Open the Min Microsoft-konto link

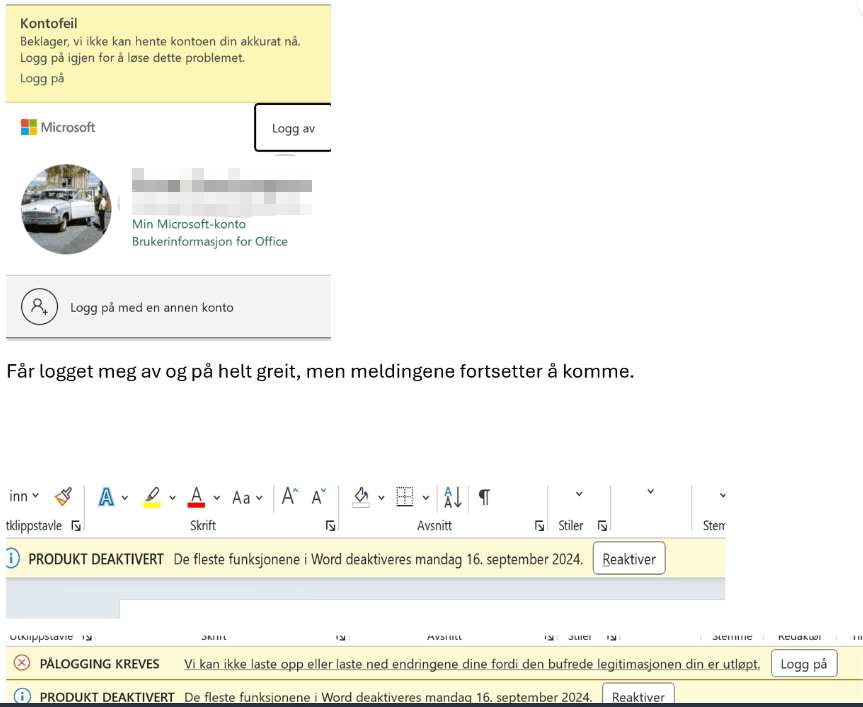(189, 224)
